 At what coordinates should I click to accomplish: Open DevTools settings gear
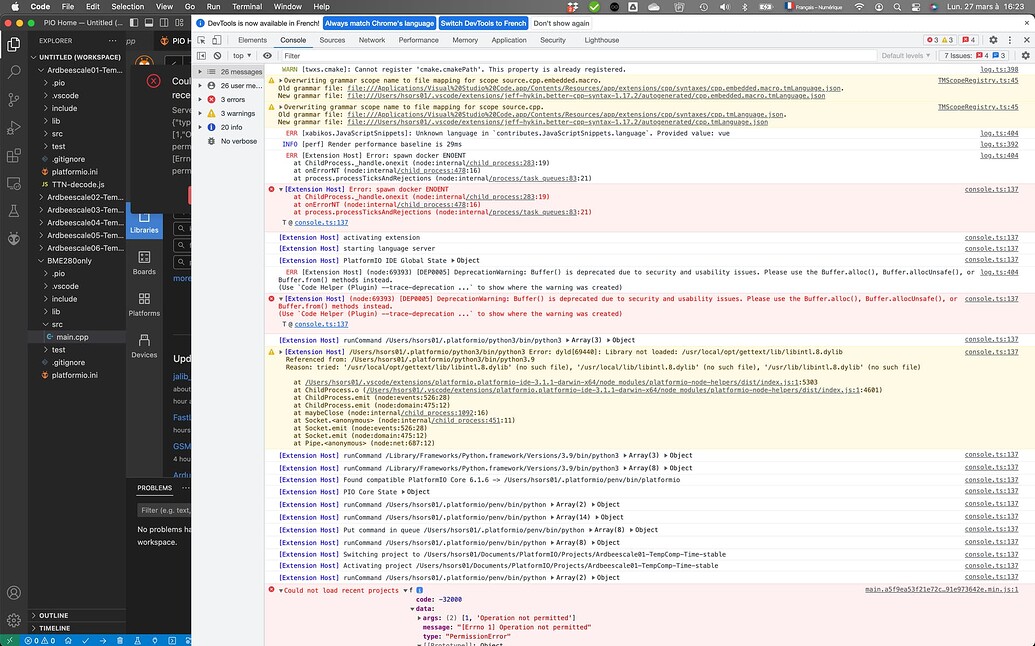coord(993,40)
